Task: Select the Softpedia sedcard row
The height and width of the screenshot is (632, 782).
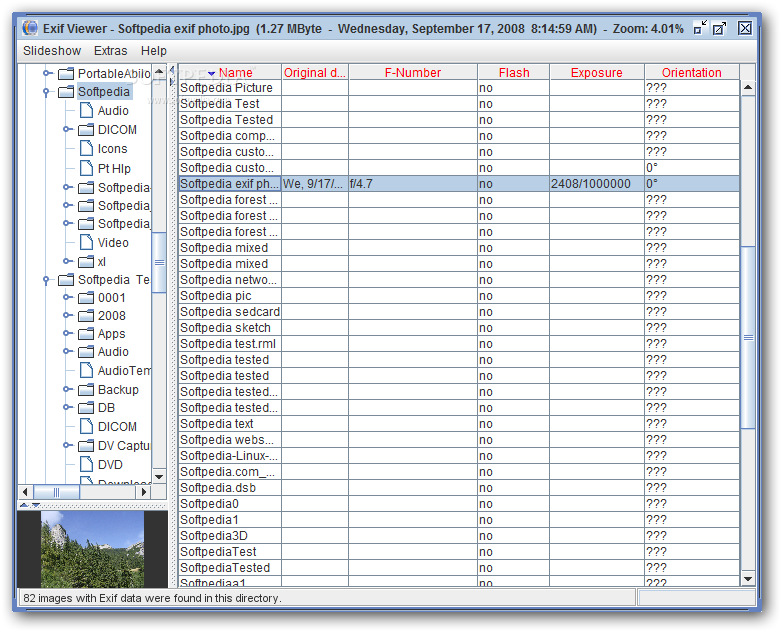Action: click(x=459, y=312)
